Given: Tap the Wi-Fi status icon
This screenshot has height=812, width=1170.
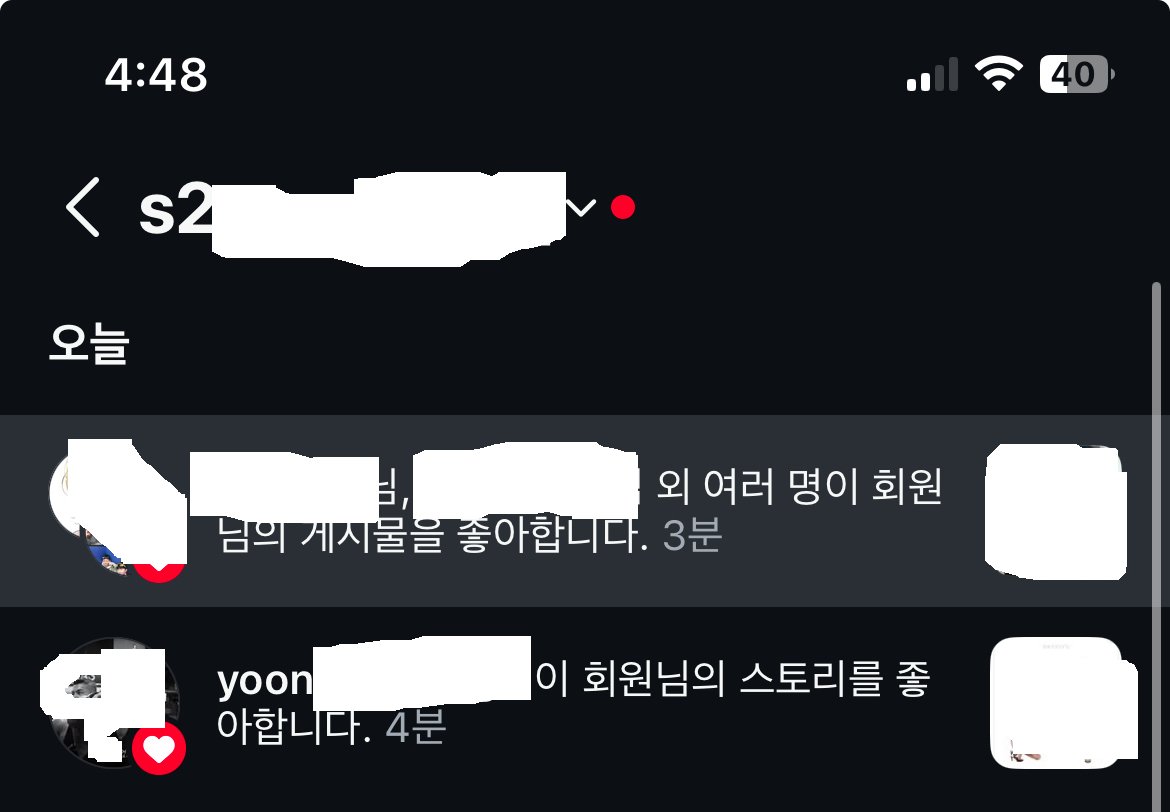Looking at the screenshot, I should 999,74.
